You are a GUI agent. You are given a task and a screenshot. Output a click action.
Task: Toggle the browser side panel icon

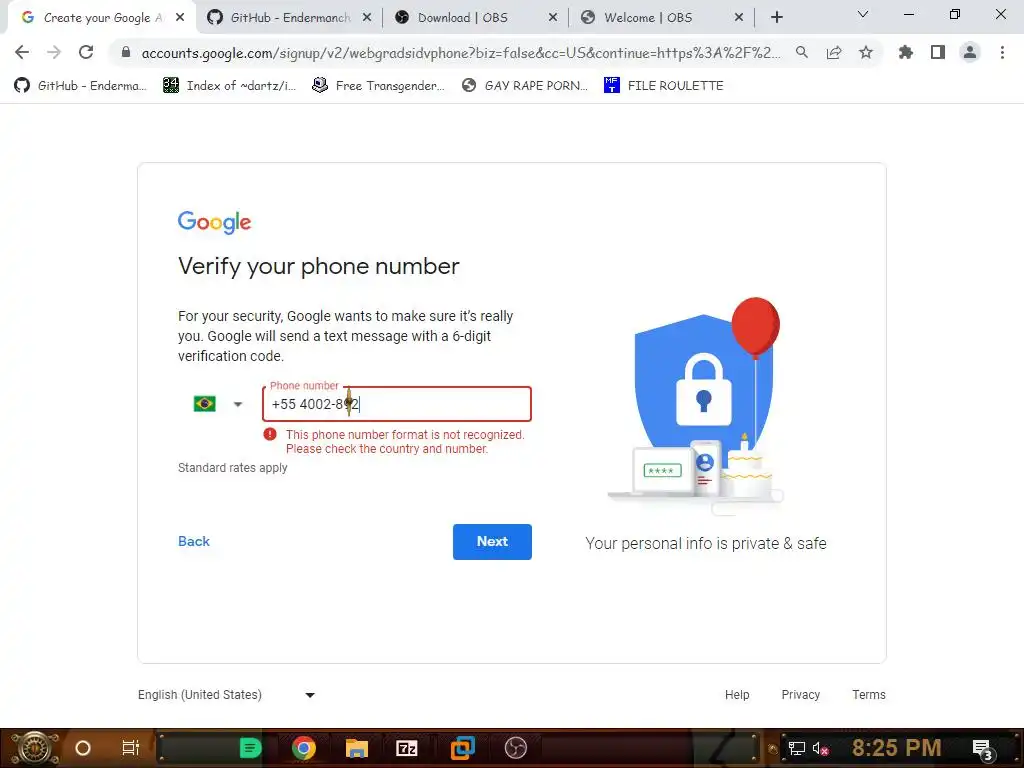coord(938,52)
